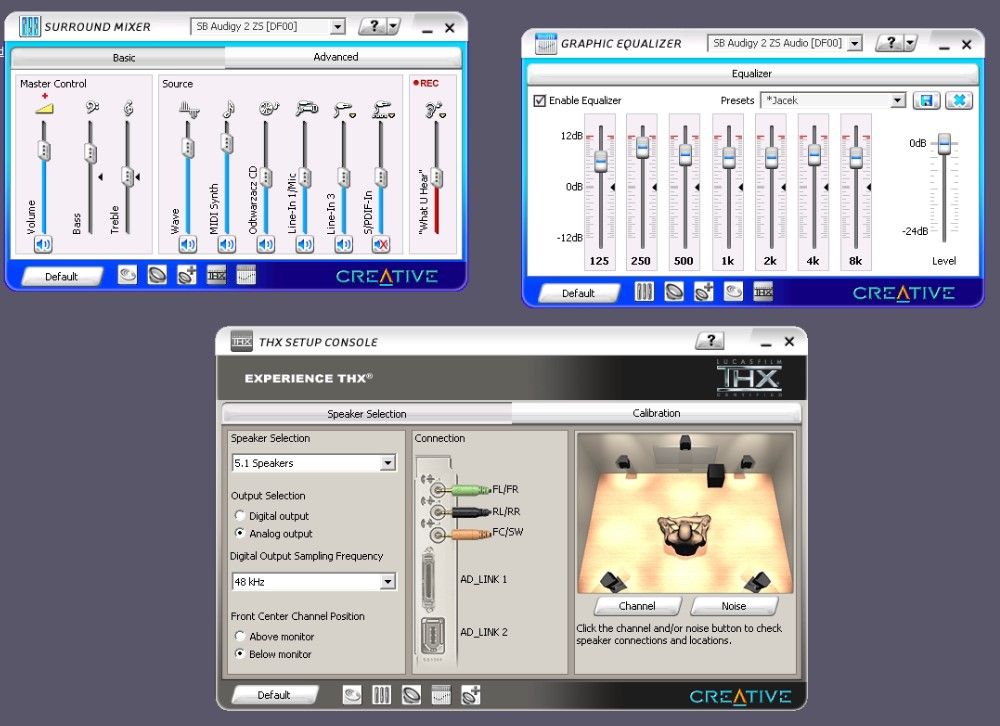Click the Wave waveform source icon
The width and height of the screenshot is (1000, 726).
[188, 110]
